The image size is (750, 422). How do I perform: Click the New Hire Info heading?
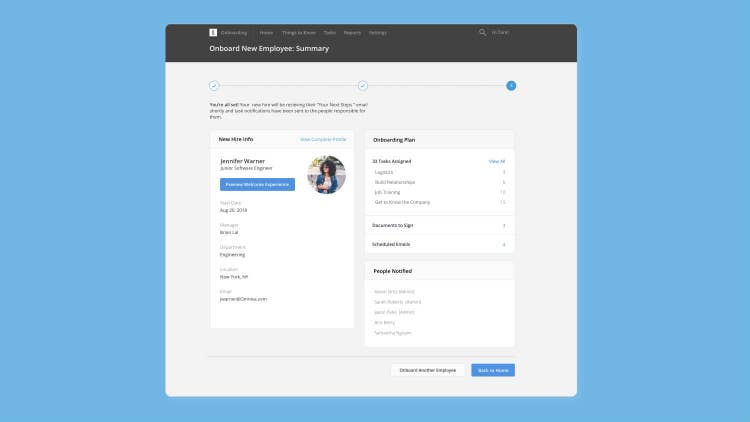236,139
